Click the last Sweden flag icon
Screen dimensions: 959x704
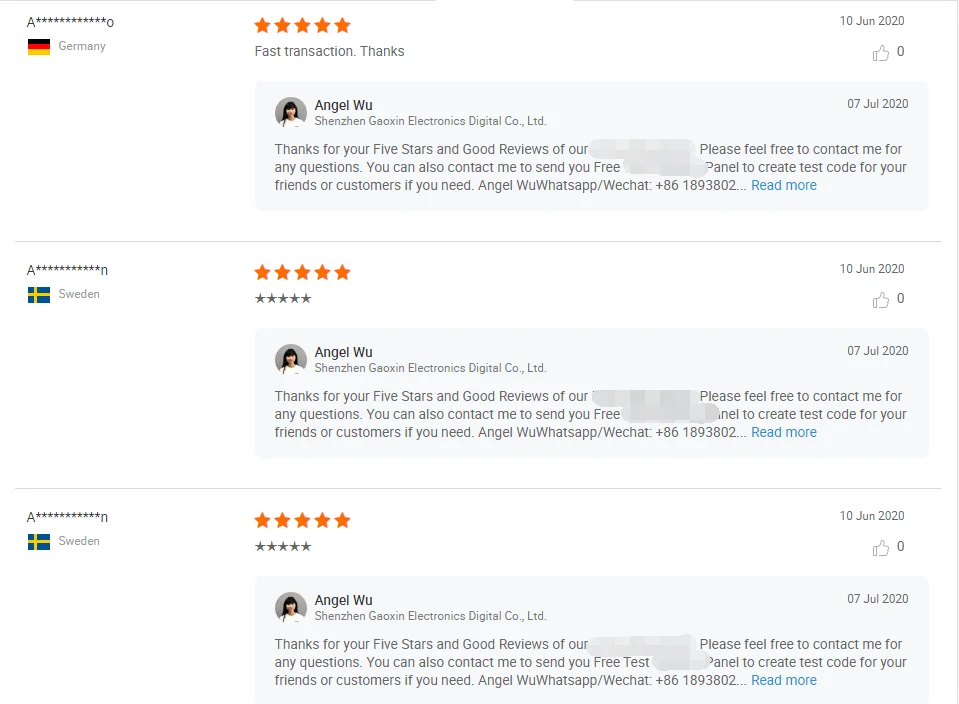pos(39,542)
